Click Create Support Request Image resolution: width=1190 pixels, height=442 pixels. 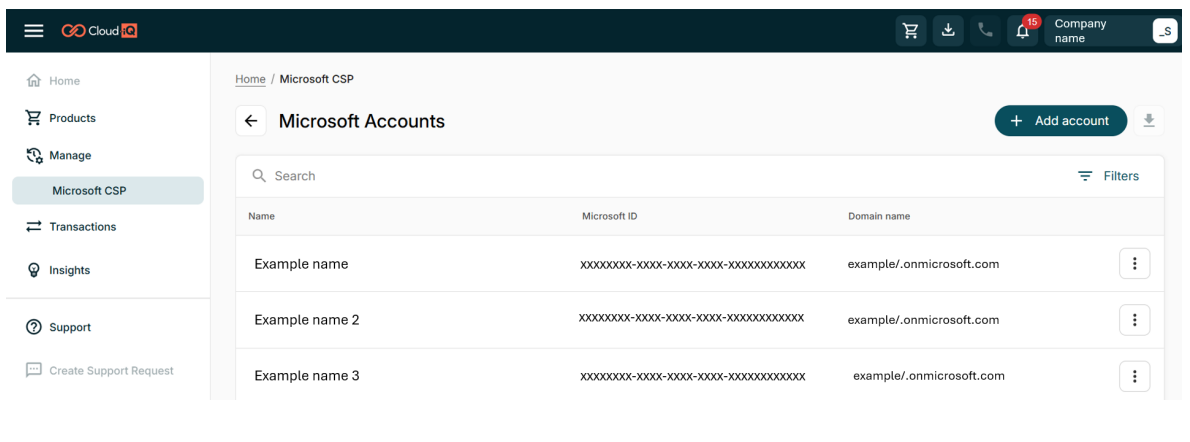(x=100, y=371)
